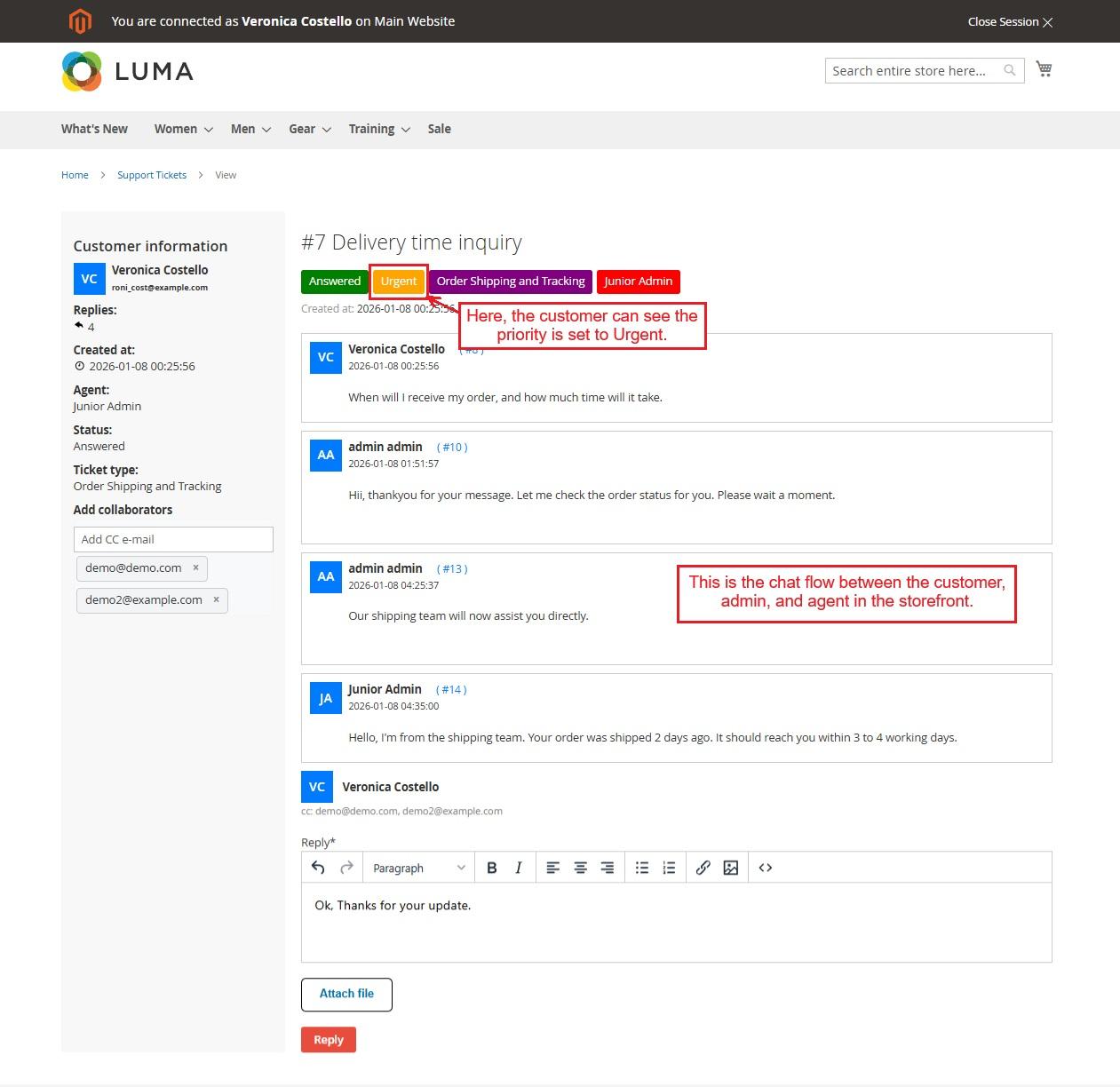Toggle italic text in reply editor
1120x1087 pixels.
(x=519, y=868)
